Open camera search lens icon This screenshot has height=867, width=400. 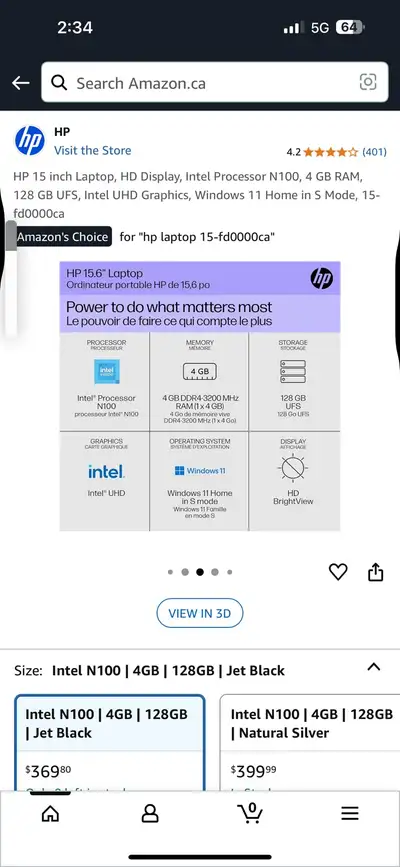368,82
